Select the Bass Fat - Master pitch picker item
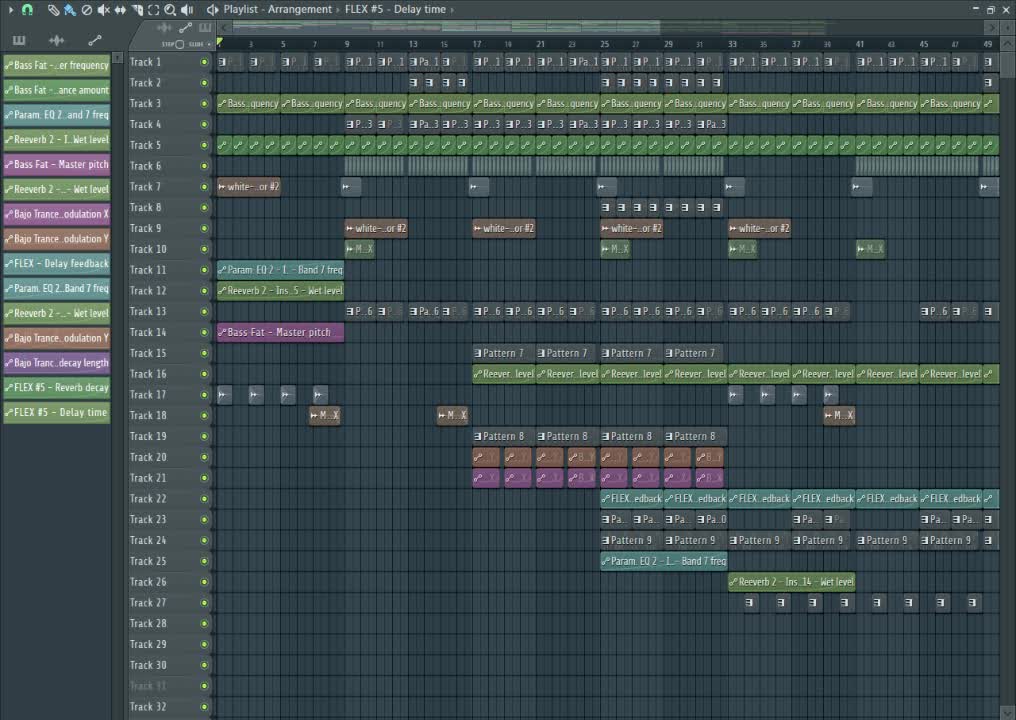 [57, 165]
